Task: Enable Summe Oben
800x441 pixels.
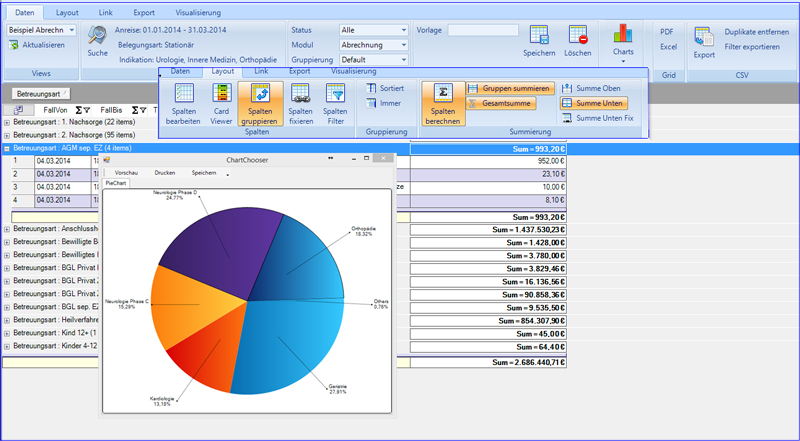Action: pos(591,88)
